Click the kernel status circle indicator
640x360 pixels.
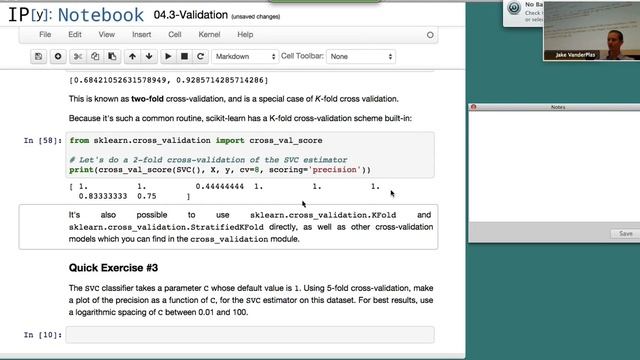click(x=430, y=35)
